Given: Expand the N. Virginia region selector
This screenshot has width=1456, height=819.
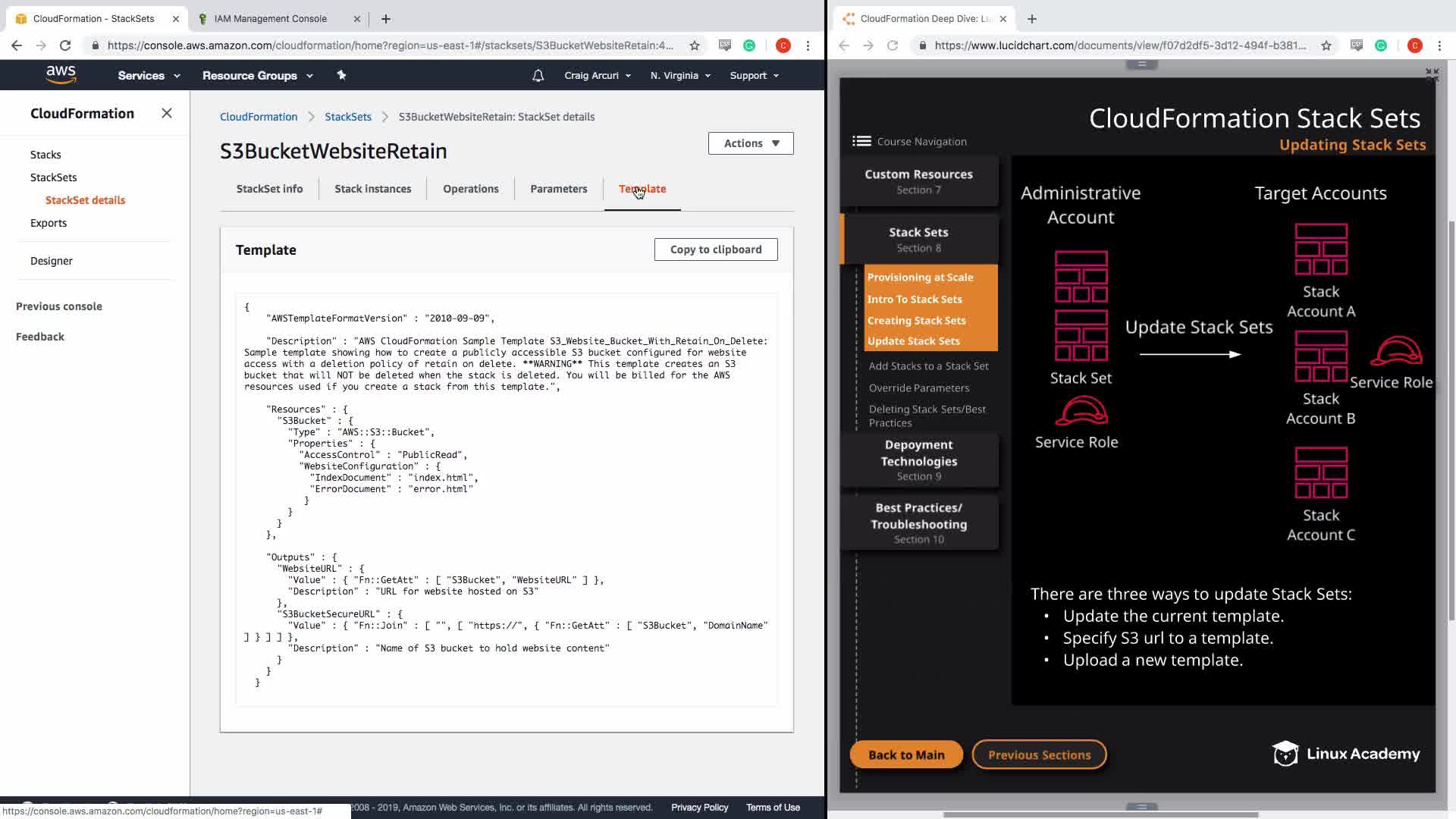Looking at the screenshot, I should click(x=680, y=75).
